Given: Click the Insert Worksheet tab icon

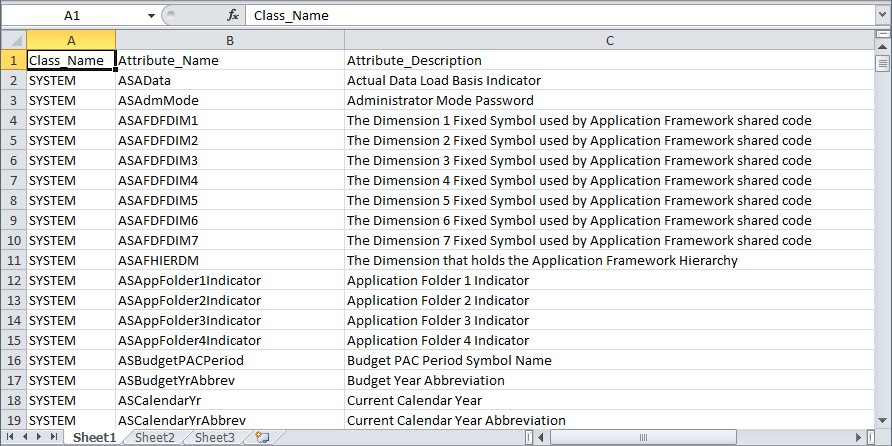Looking at the screenshot, I should [262, 437].
